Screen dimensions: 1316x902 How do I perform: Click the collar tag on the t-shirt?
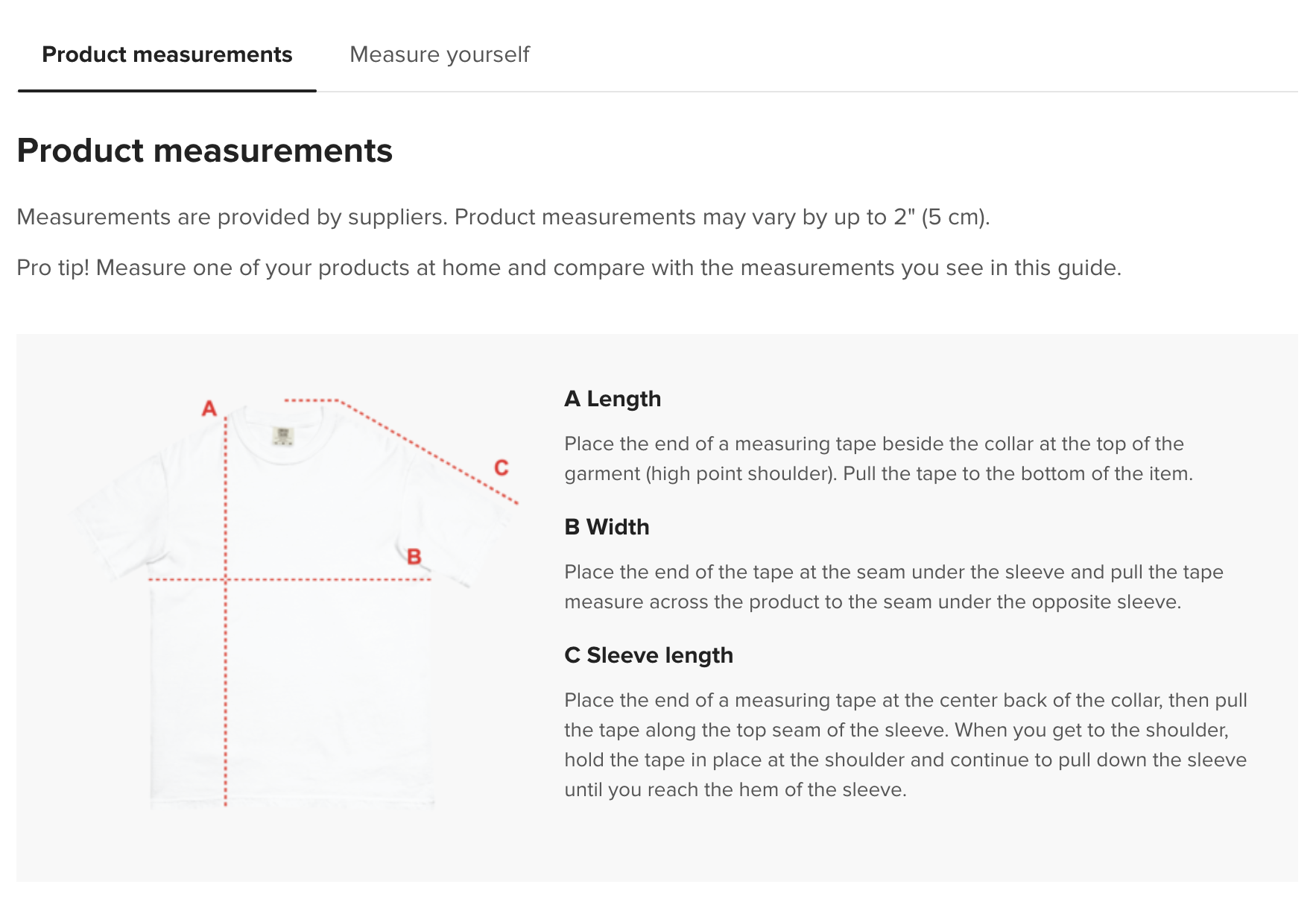point(282,436)
